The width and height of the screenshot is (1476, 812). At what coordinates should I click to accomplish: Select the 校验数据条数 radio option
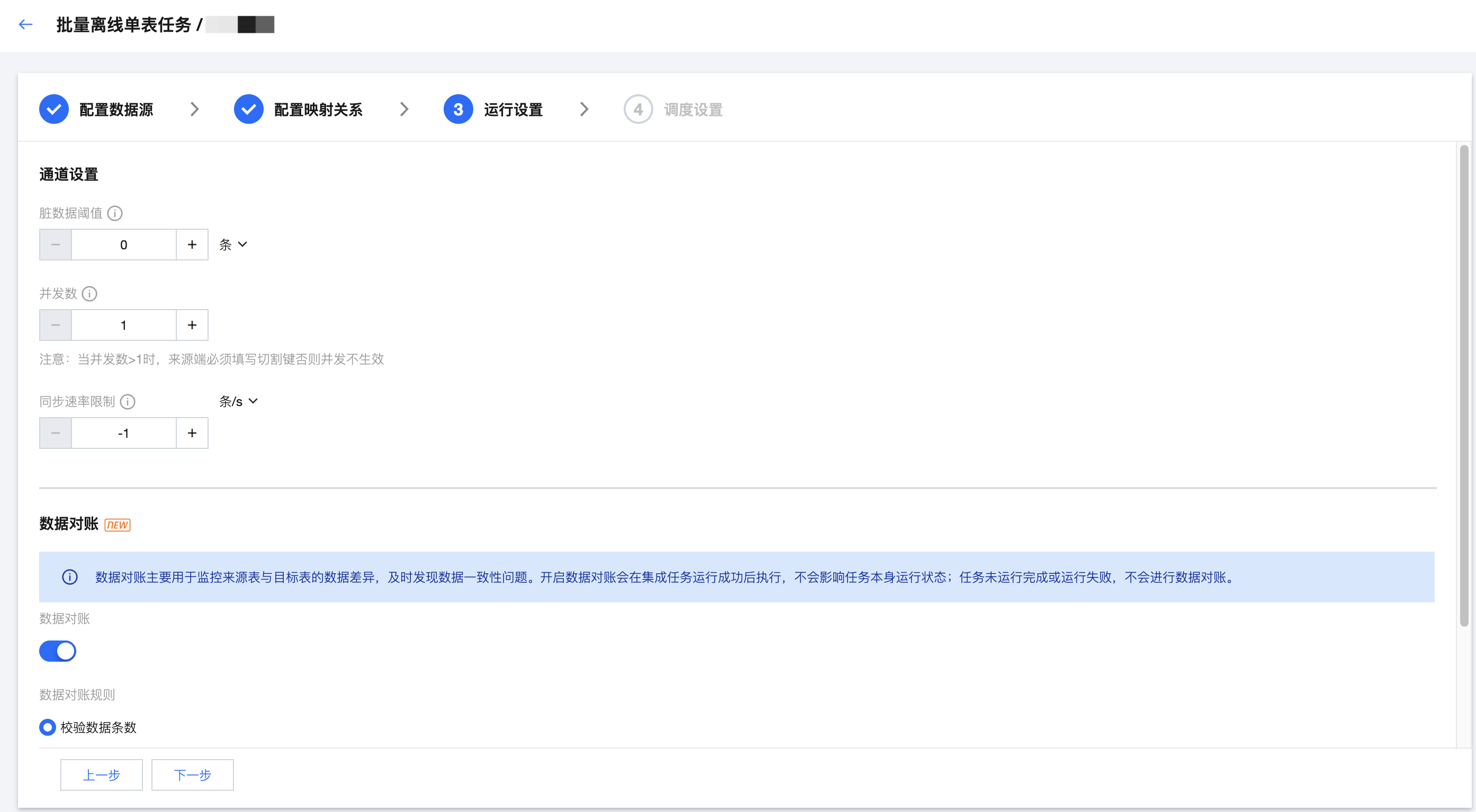click(x=48, y=727)
